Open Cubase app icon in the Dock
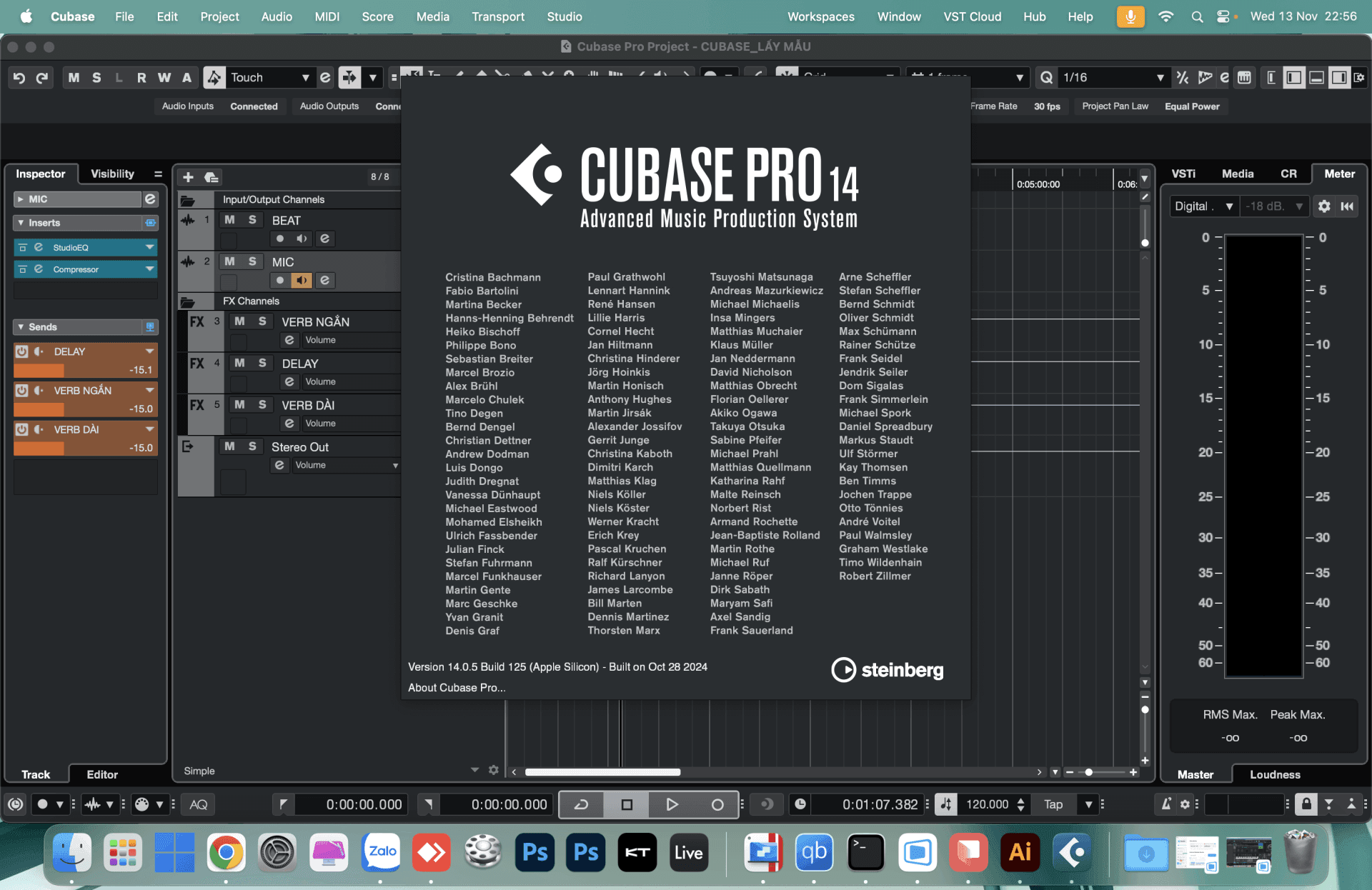Image resolution: width=1372 pixels, height=890 pixels. [1071, 852]
